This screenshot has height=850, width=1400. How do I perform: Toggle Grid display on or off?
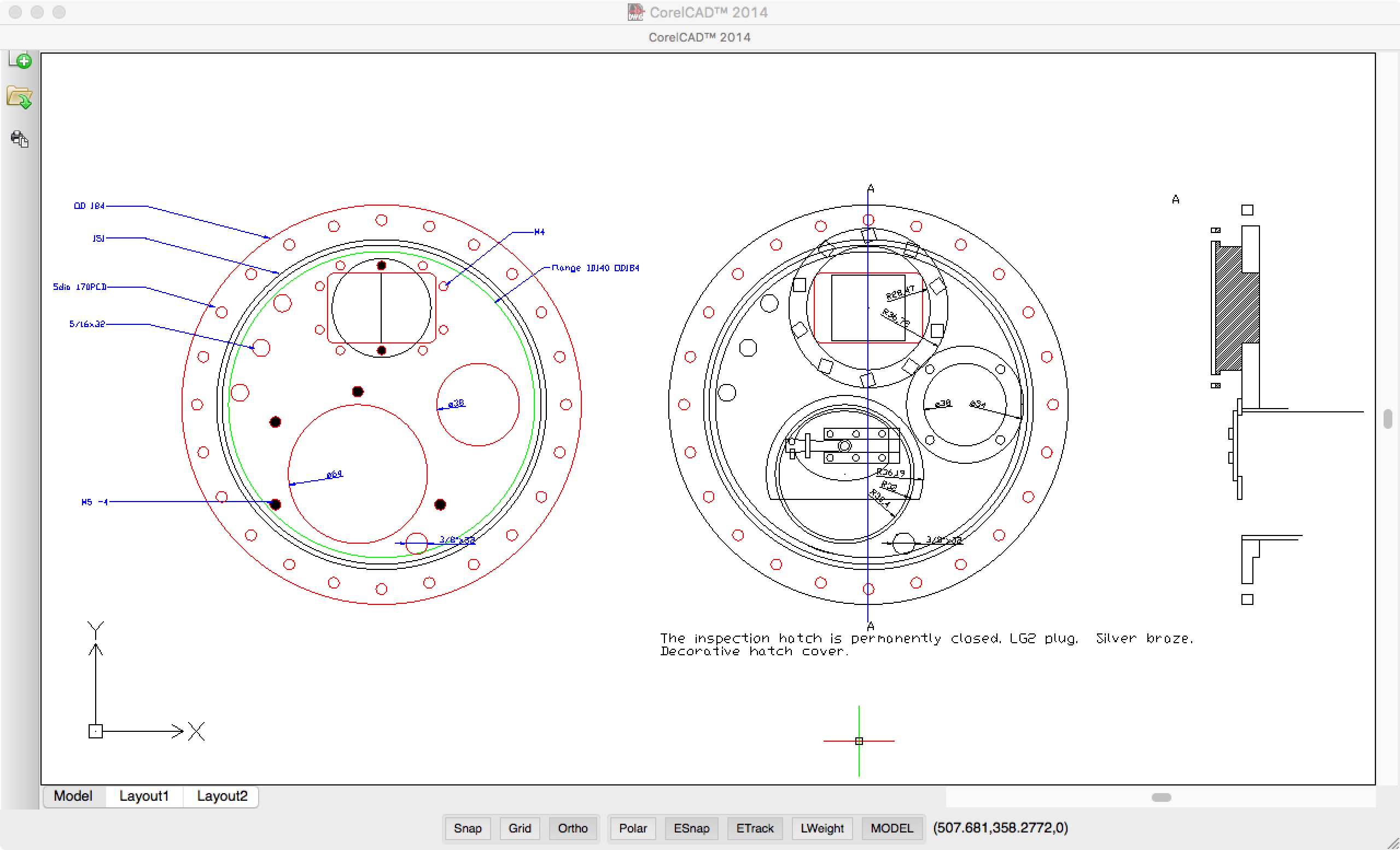click(520, 828)
